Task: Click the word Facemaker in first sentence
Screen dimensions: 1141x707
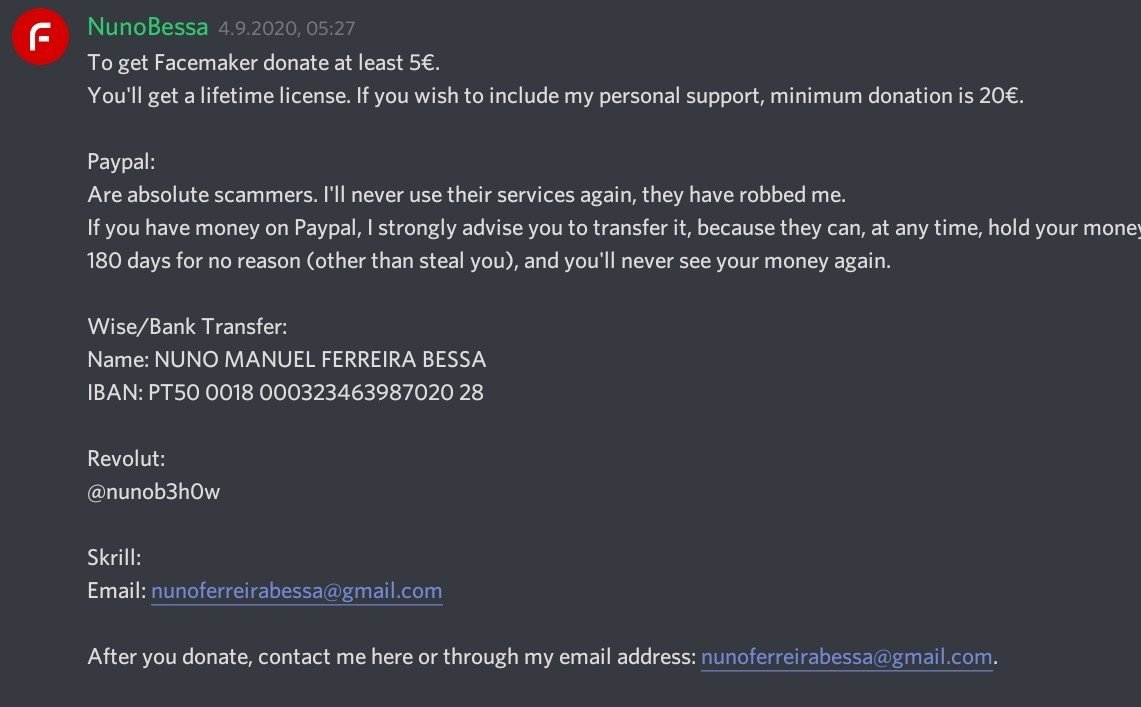Action: (x=206, y=63)
